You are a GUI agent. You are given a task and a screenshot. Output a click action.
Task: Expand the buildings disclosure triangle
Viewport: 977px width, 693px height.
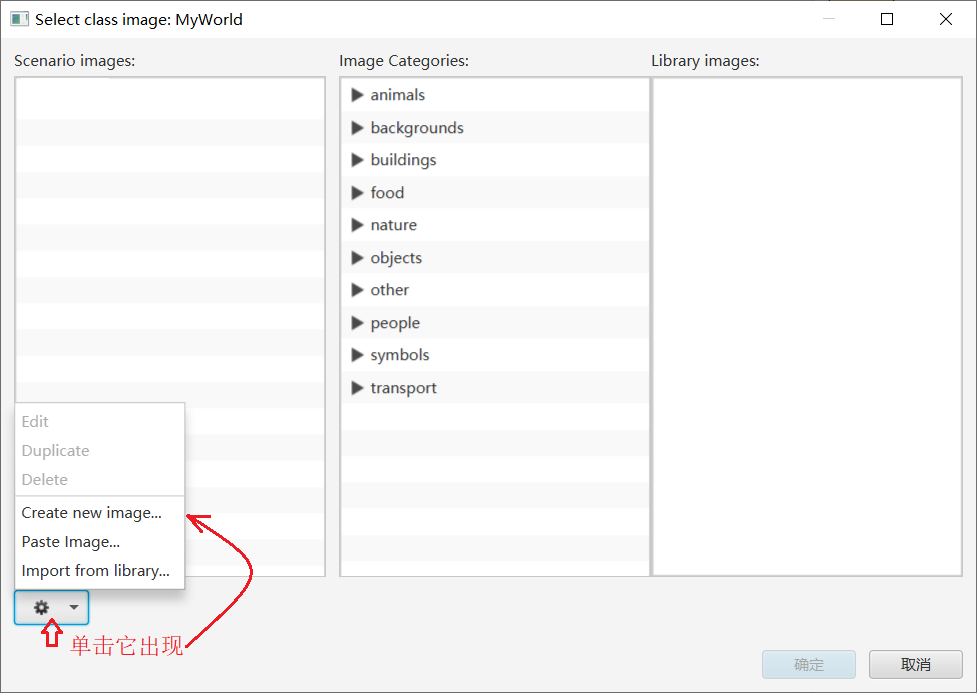(x=357, y=160)
